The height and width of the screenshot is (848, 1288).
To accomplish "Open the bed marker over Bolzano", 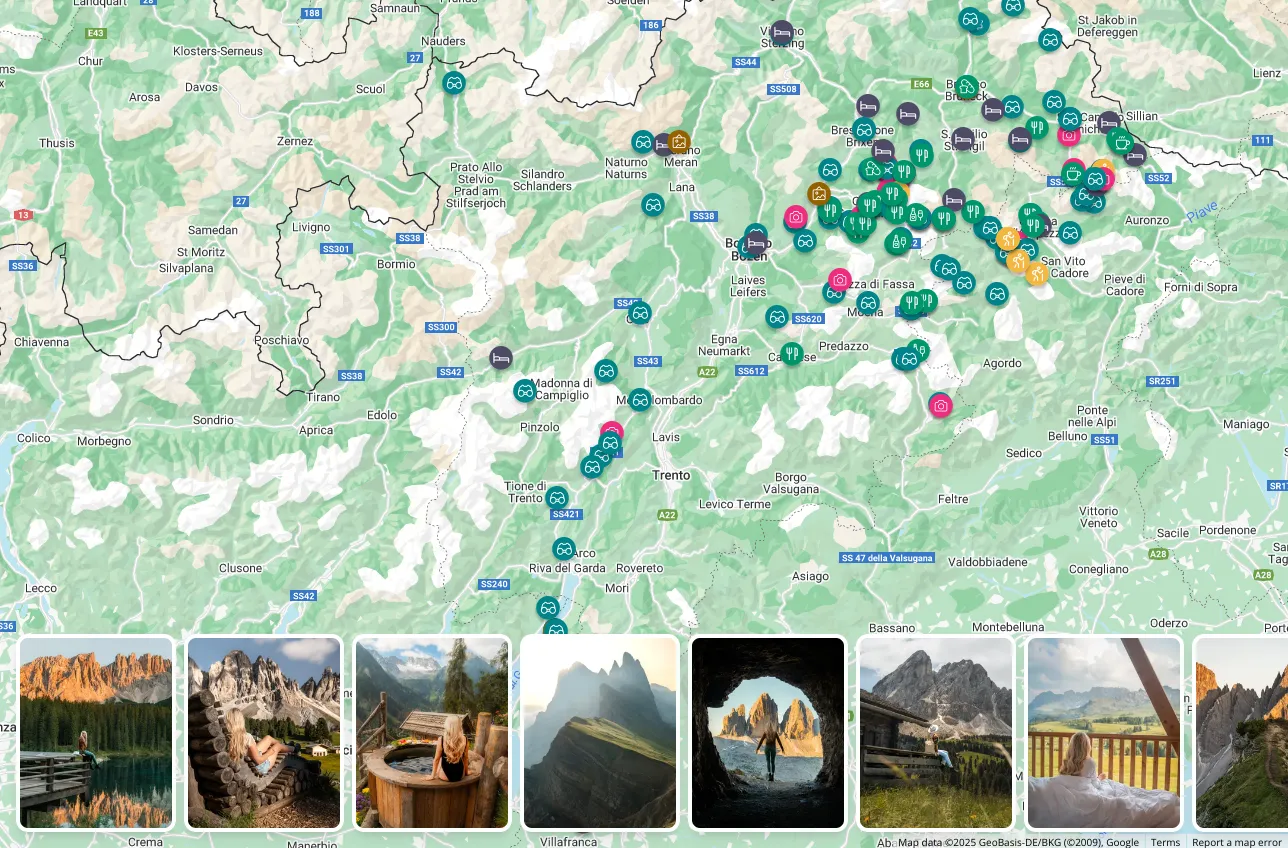I will click(x=757, y=242).
